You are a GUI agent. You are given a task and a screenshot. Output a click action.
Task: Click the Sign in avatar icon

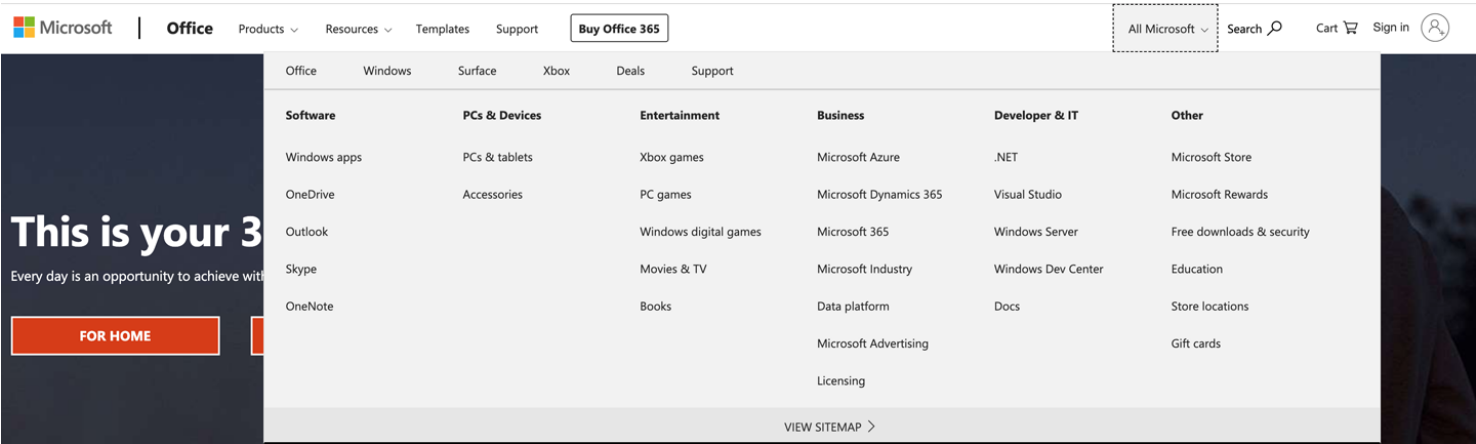click(1435, 28)
